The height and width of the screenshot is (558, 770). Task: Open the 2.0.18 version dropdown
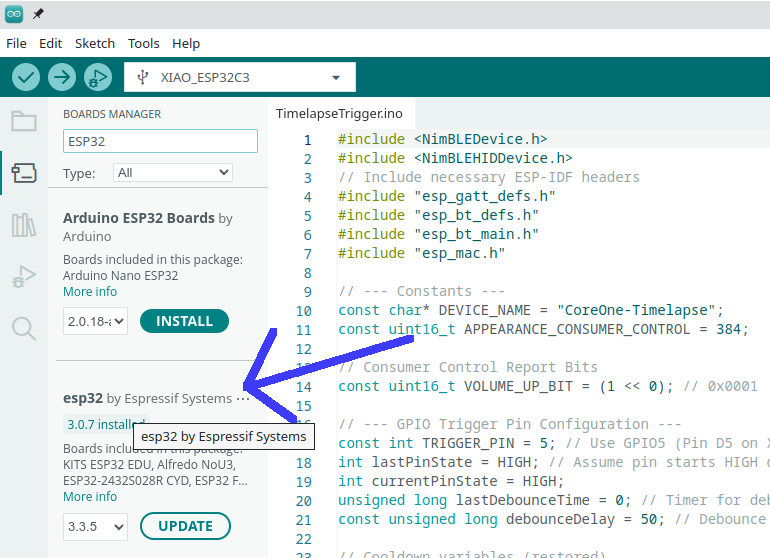95,321
